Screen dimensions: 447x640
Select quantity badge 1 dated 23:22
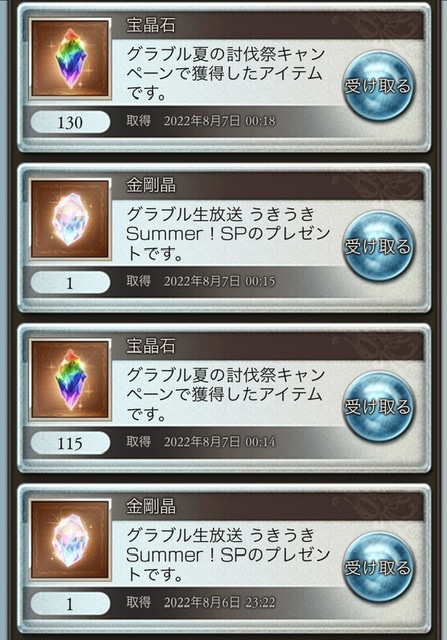tap(70, 604)
